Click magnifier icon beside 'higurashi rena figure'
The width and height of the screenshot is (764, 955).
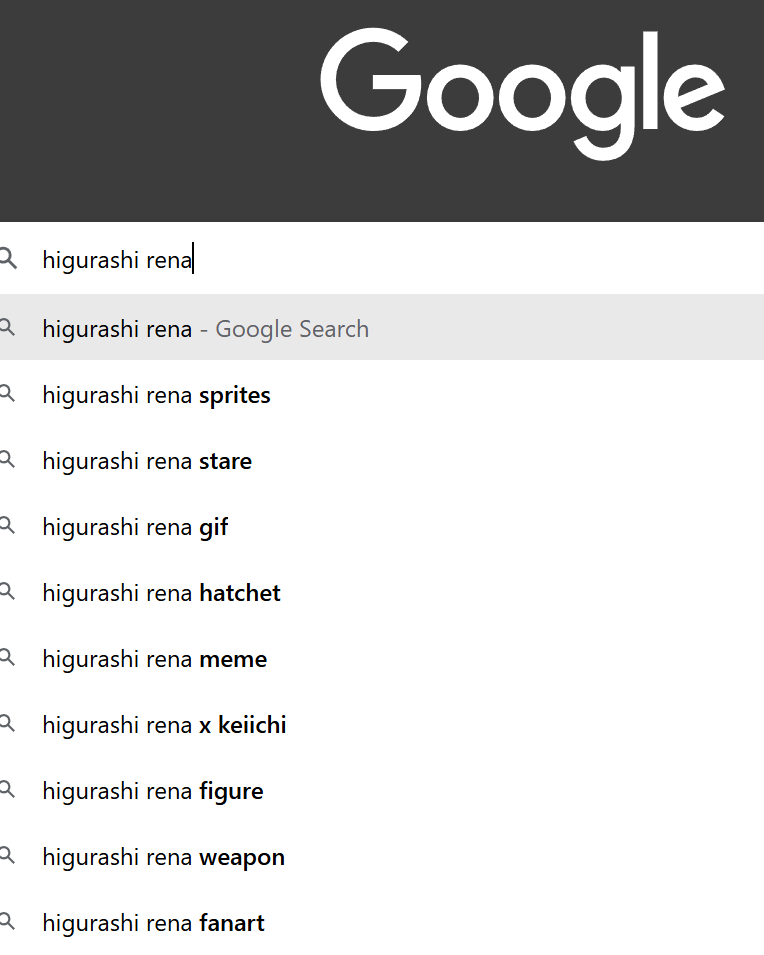[7, 789]
